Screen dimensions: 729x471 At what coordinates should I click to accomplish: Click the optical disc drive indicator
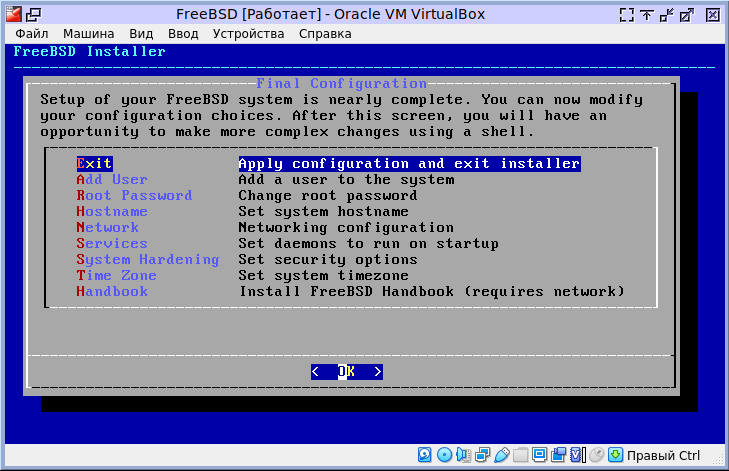444,455
